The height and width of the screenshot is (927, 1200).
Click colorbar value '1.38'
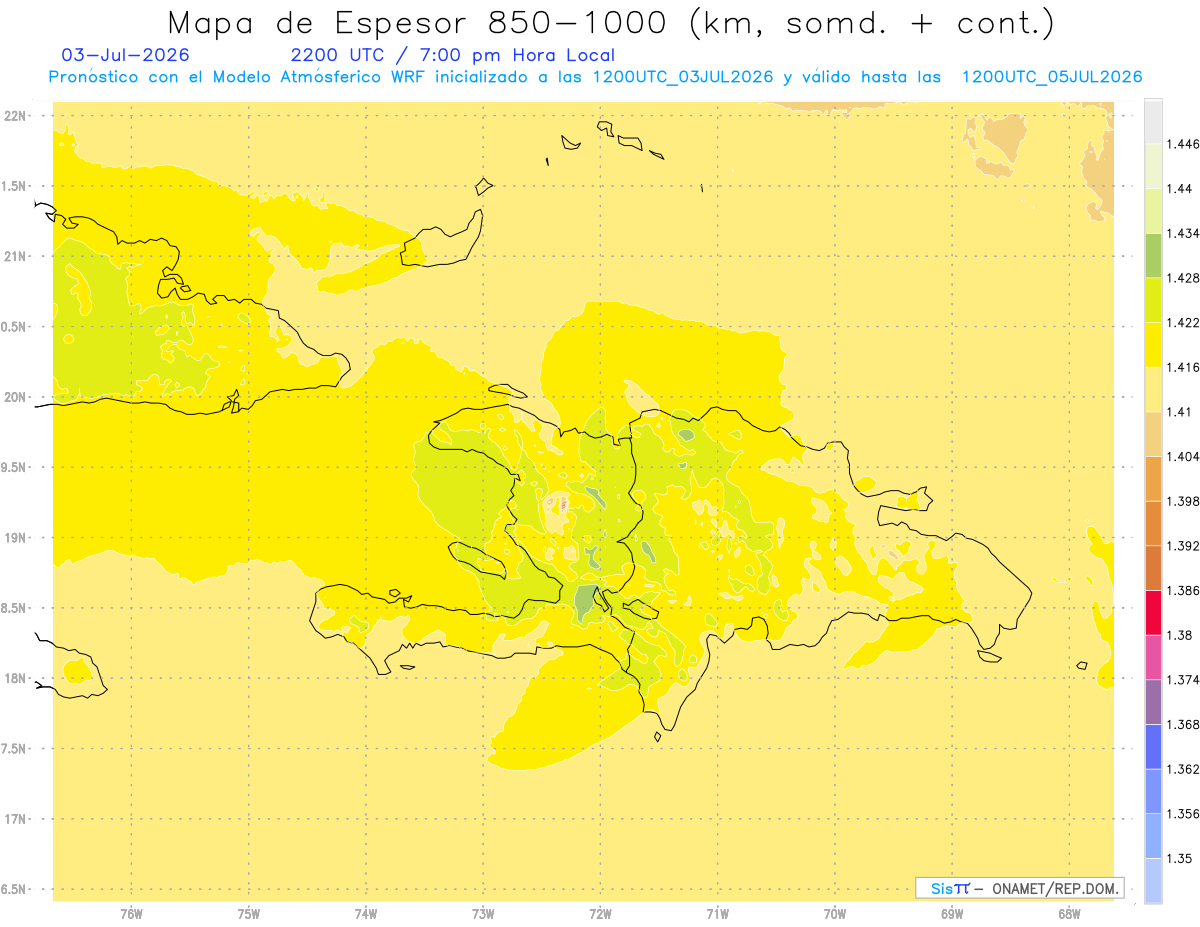click(1180, 635)
